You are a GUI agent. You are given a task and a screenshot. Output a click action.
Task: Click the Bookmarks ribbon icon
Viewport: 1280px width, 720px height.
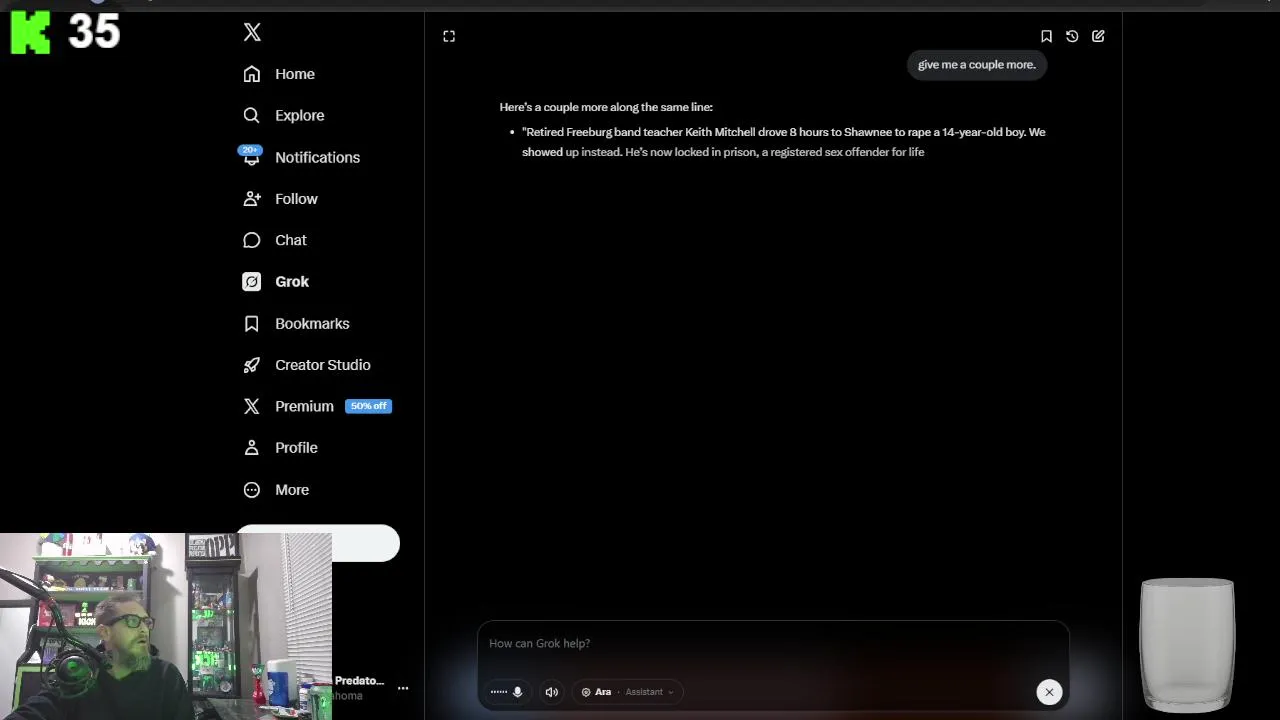[252, 324]
